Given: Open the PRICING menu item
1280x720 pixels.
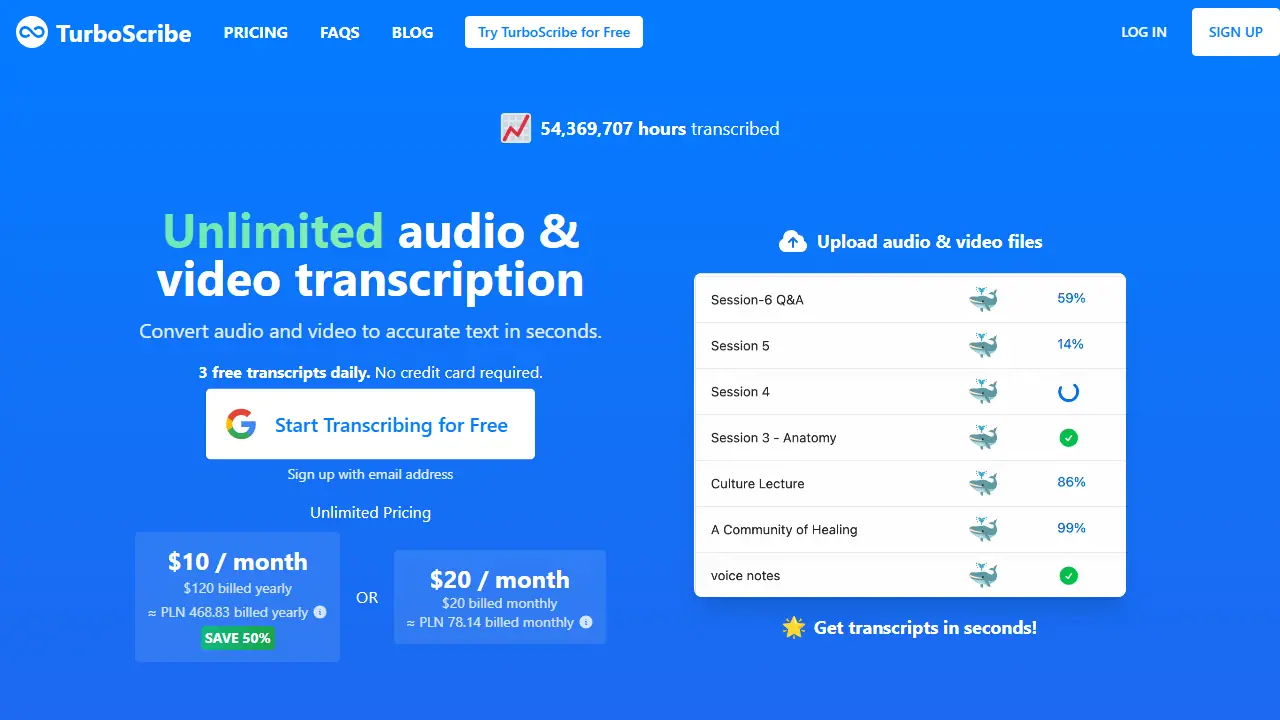Looking at the screenshot, I should click(x=256, y=32).
